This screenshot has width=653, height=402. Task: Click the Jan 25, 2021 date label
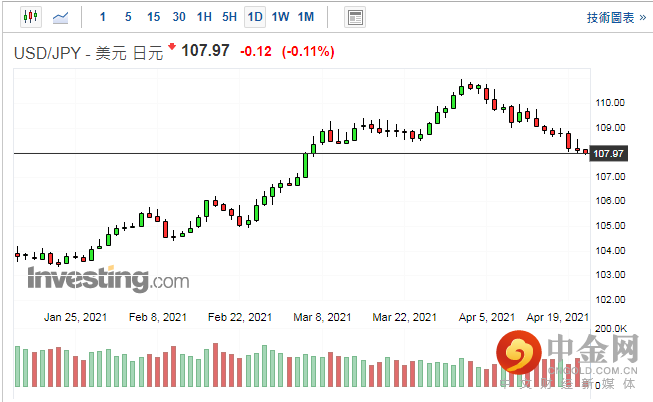[x=75, y=317]
